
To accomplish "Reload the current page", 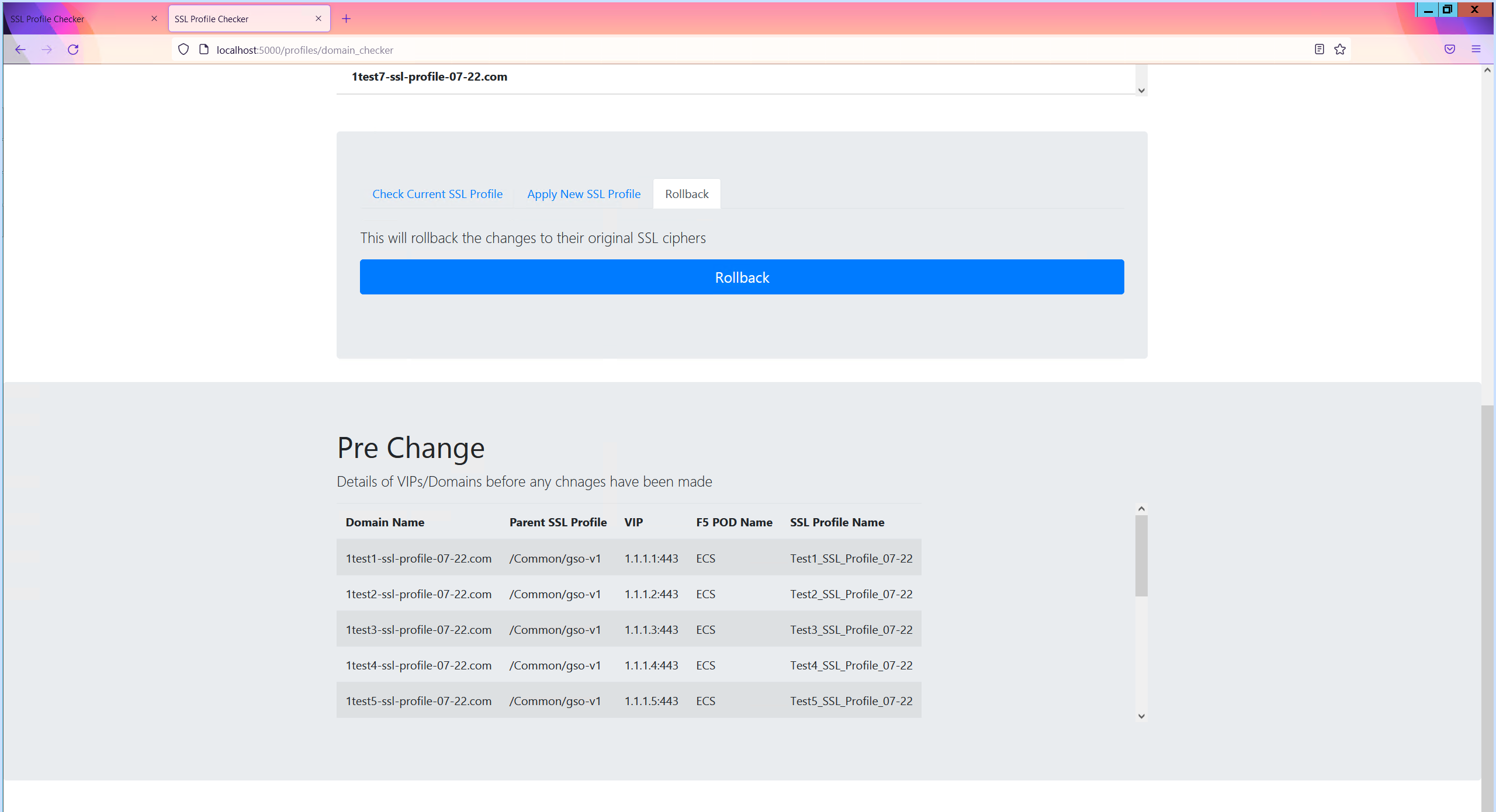I will (73, 50).
